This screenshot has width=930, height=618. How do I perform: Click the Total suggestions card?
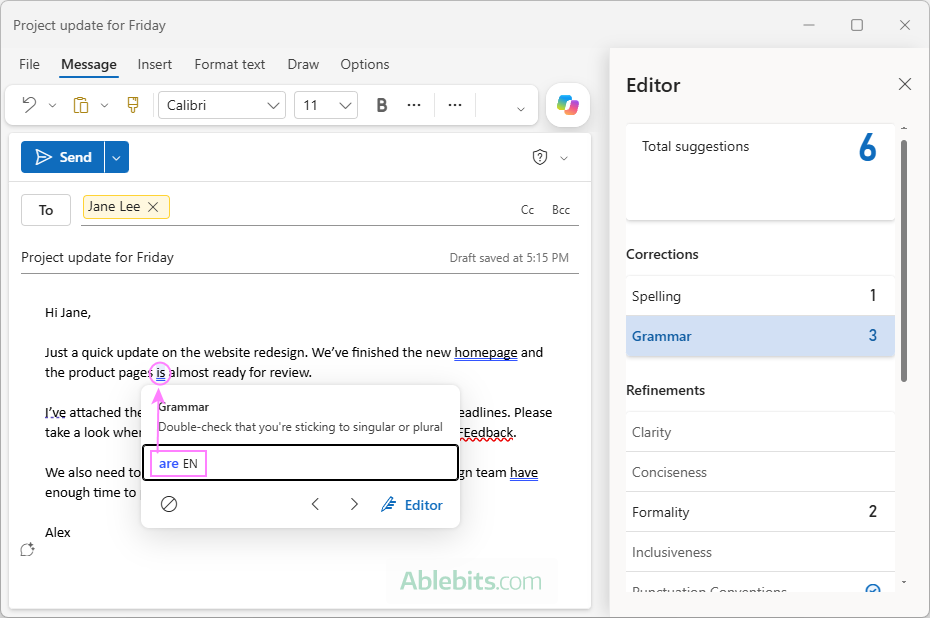point(760,172)
